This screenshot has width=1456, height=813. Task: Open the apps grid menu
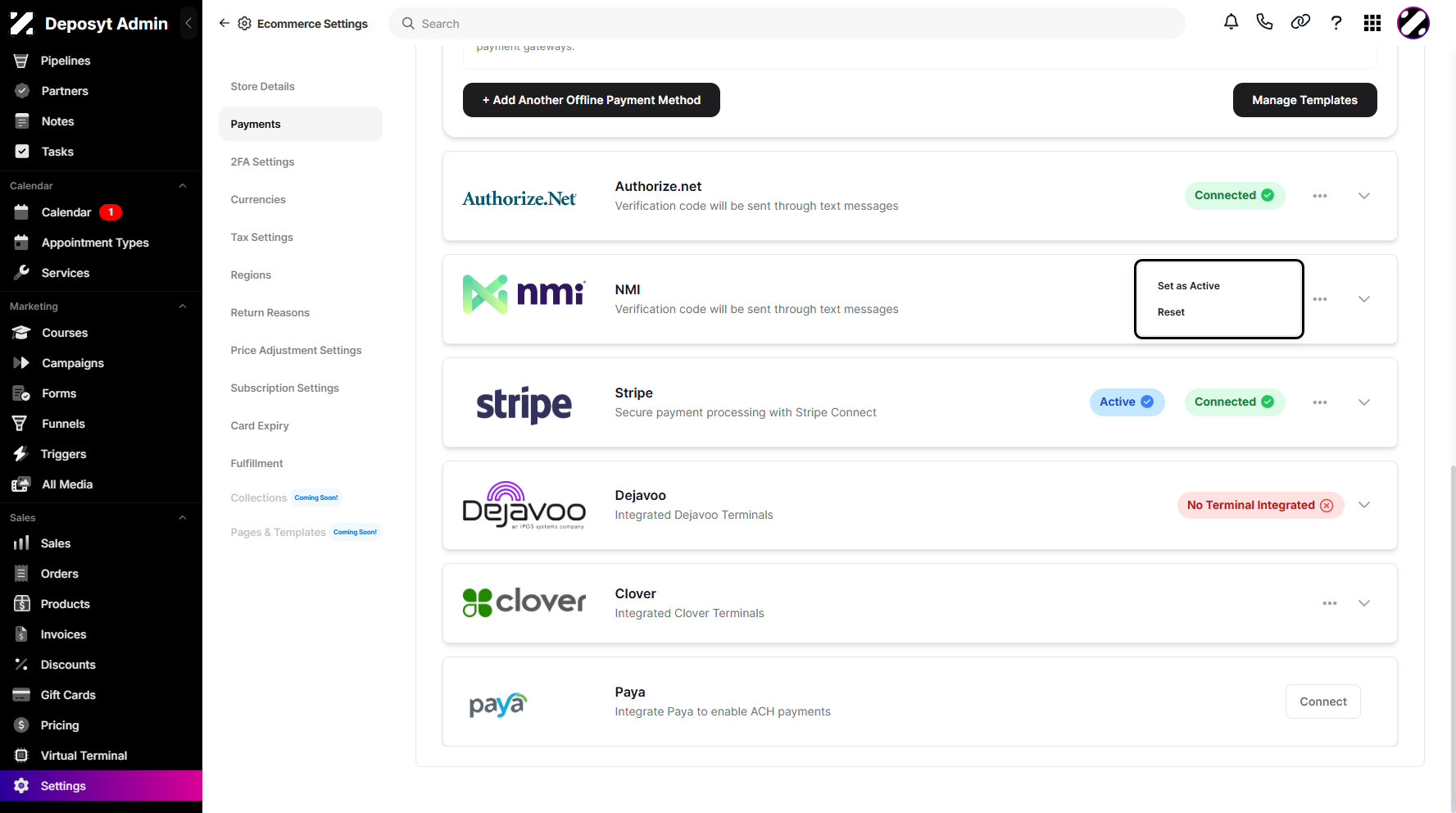(x=1372, y=23)
